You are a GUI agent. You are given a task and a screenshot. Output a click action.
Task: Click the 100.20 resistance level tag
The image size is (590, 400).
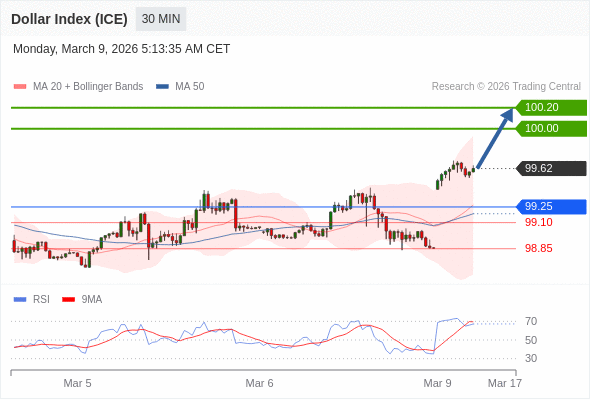click(551, 108)
